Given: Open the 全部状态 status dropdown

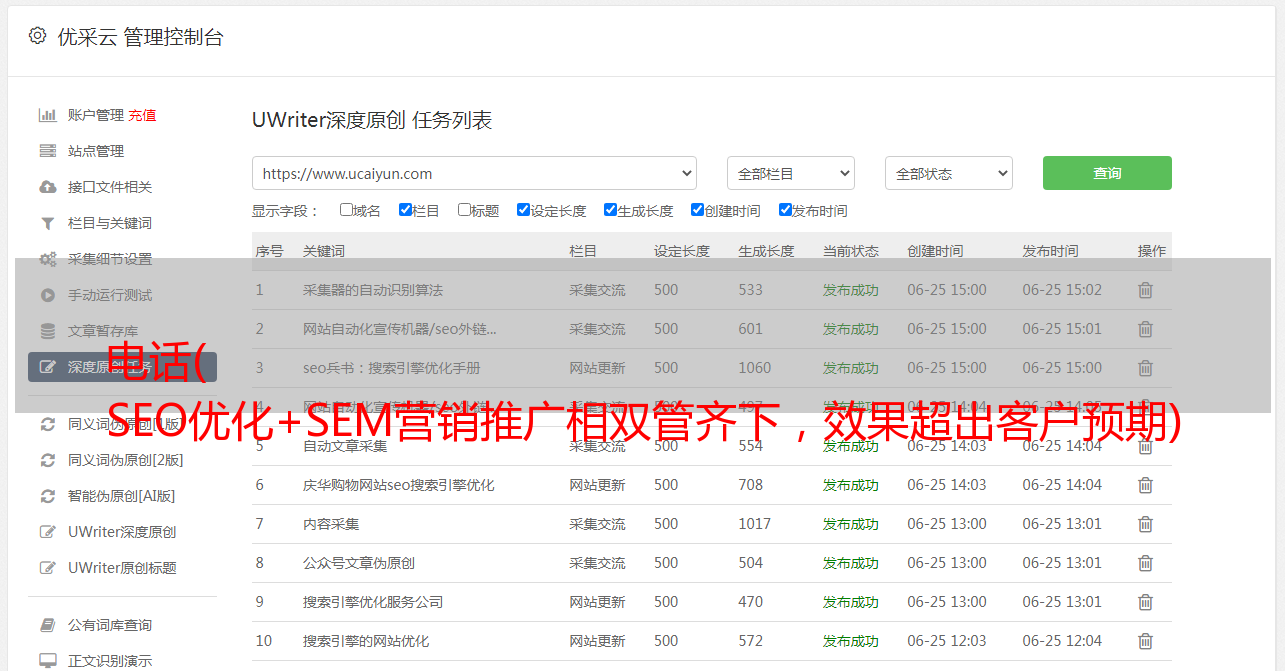Looking at the screenshot, I should pos(949,173).
